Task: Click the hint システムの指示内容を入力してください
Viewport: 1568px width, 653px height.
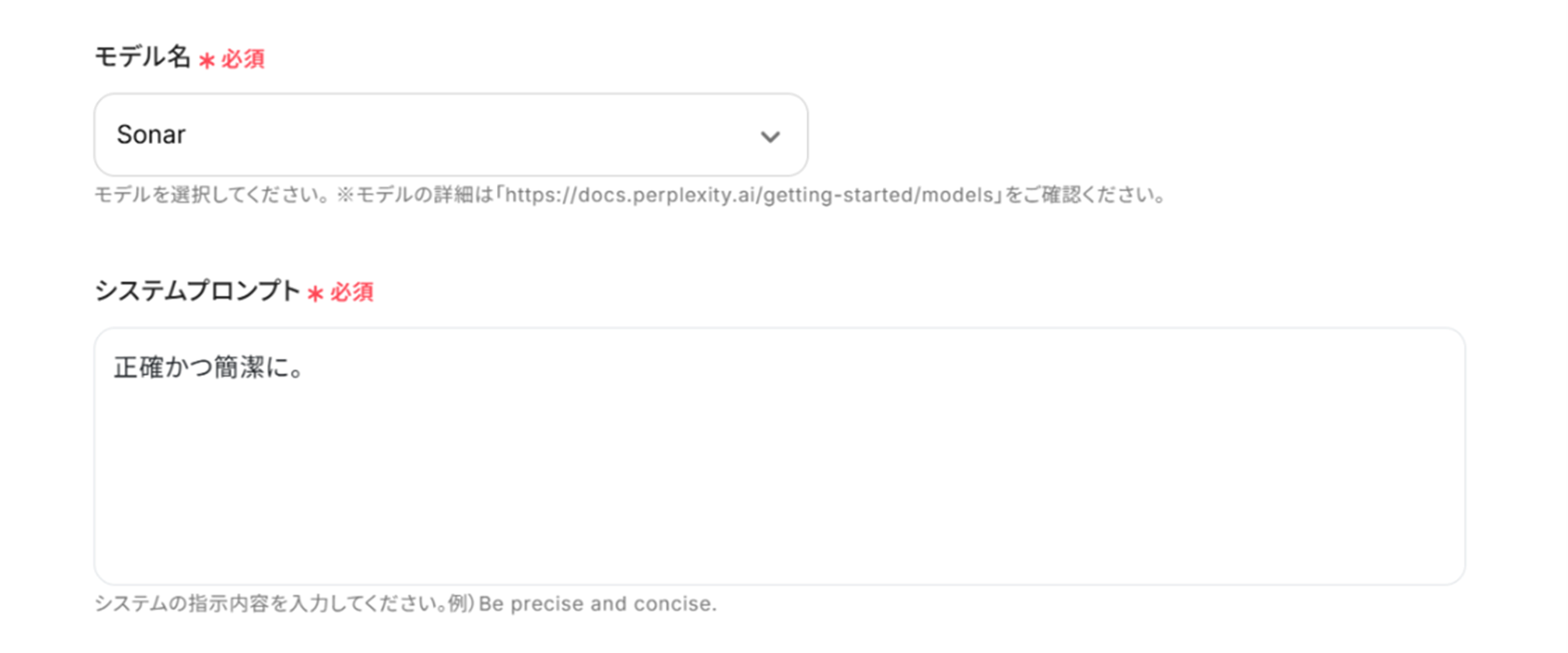Action: 266,604
